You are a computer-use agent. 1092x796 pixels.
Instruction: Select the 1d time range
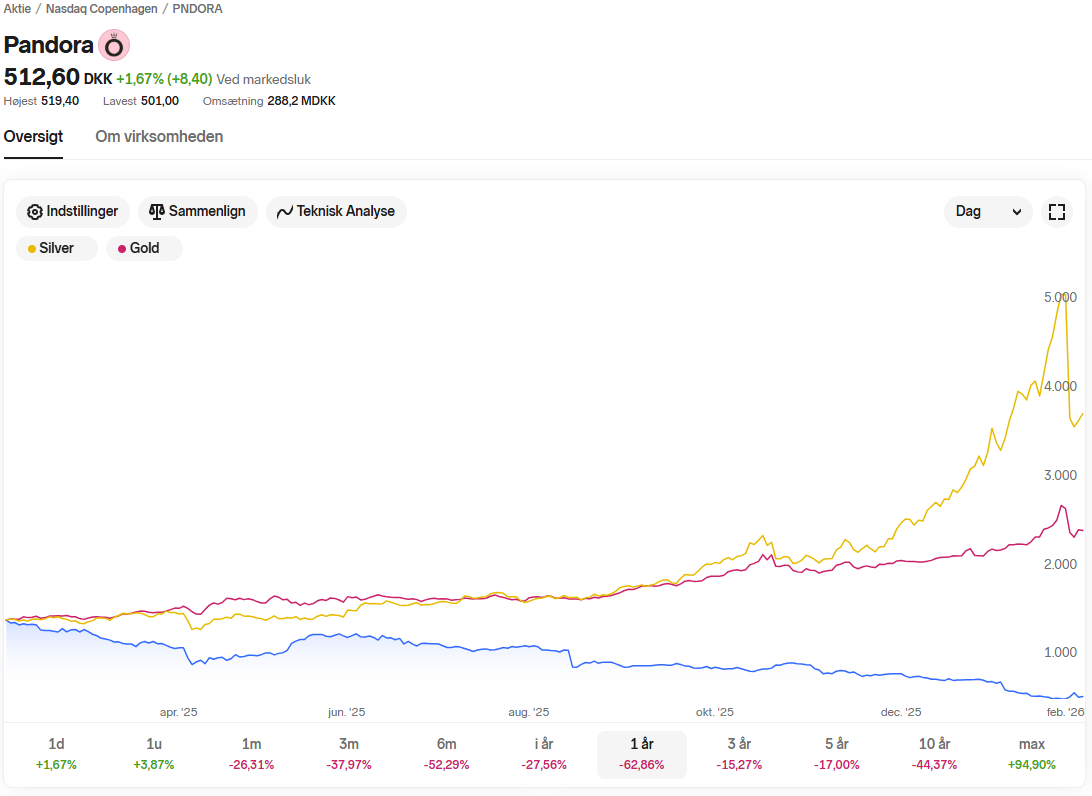point(56,754)
